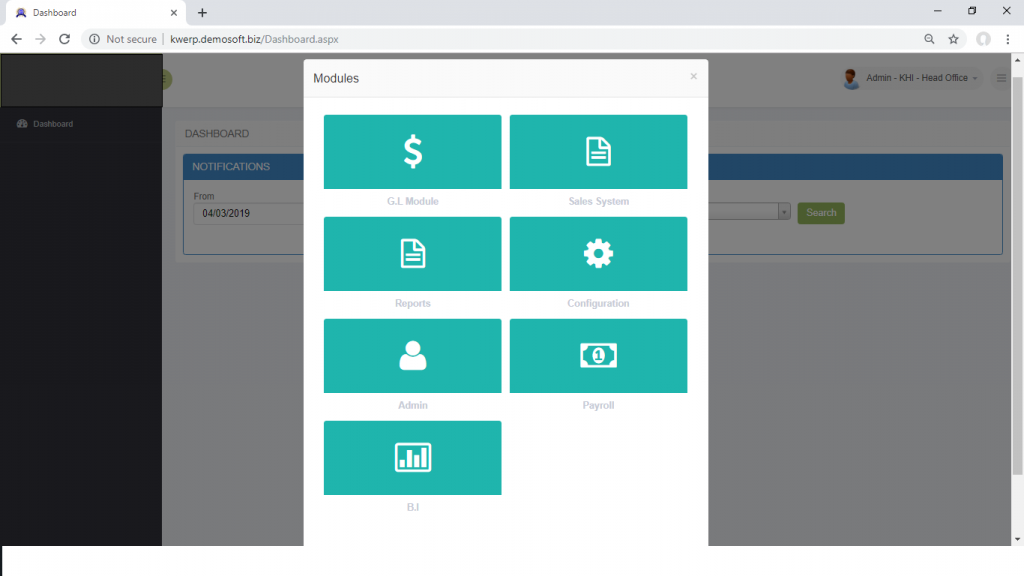
Task: Close the Modules dialog with X
Action: pos(693,76)
